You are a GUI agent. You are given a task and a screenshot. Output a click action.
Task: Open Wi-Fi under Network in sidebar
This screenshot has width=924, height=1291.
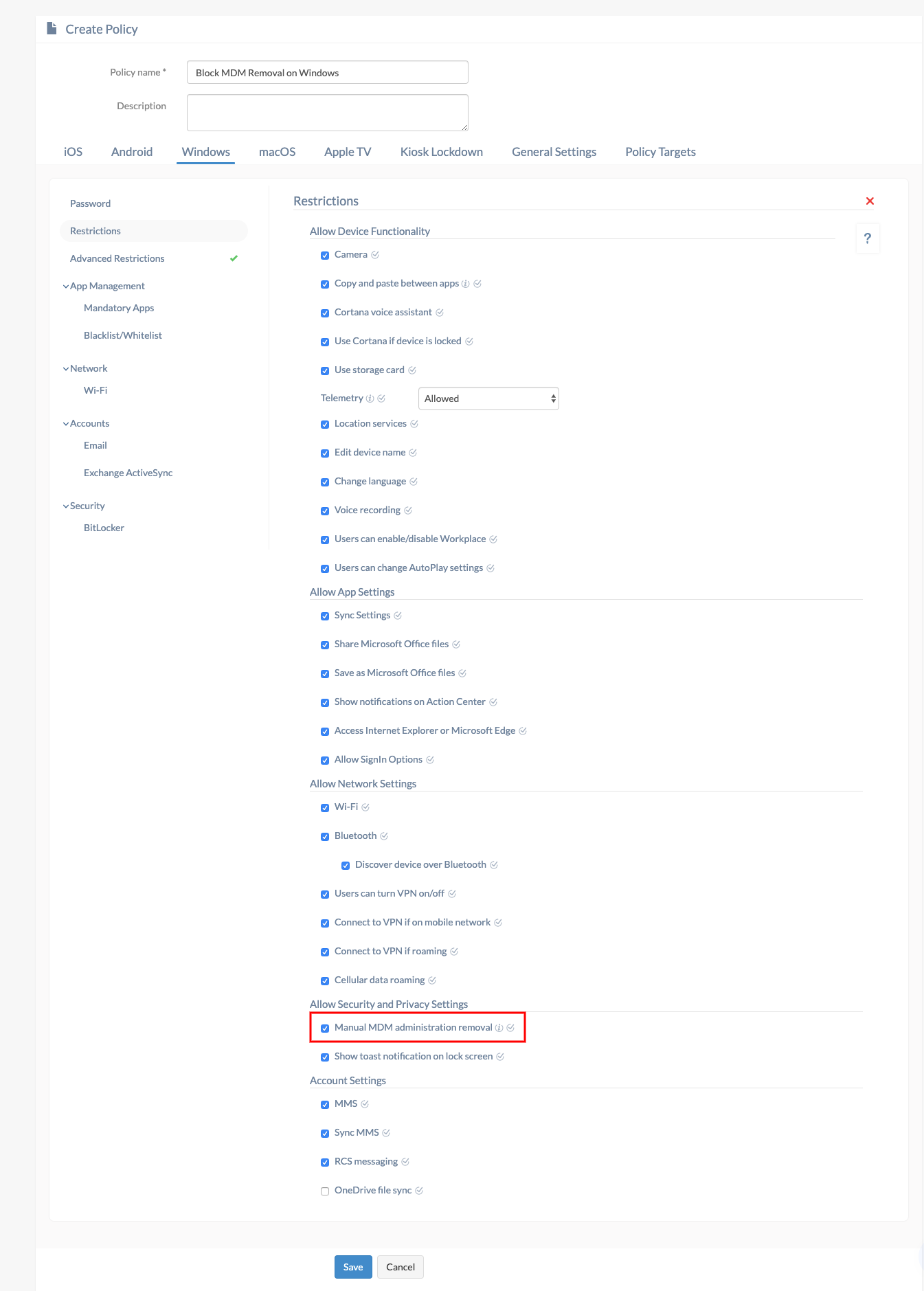click(95, 390)
